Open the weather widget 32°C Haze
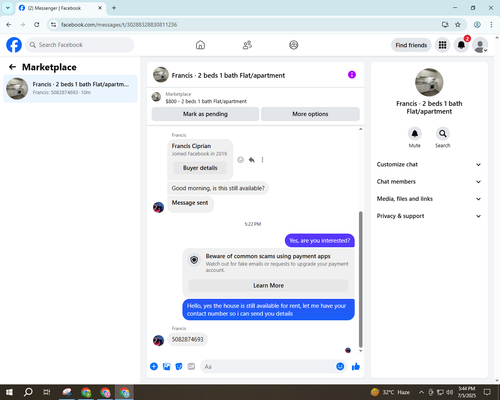Image resolution: width=500 pixels, height=400 pixels. 390,392
